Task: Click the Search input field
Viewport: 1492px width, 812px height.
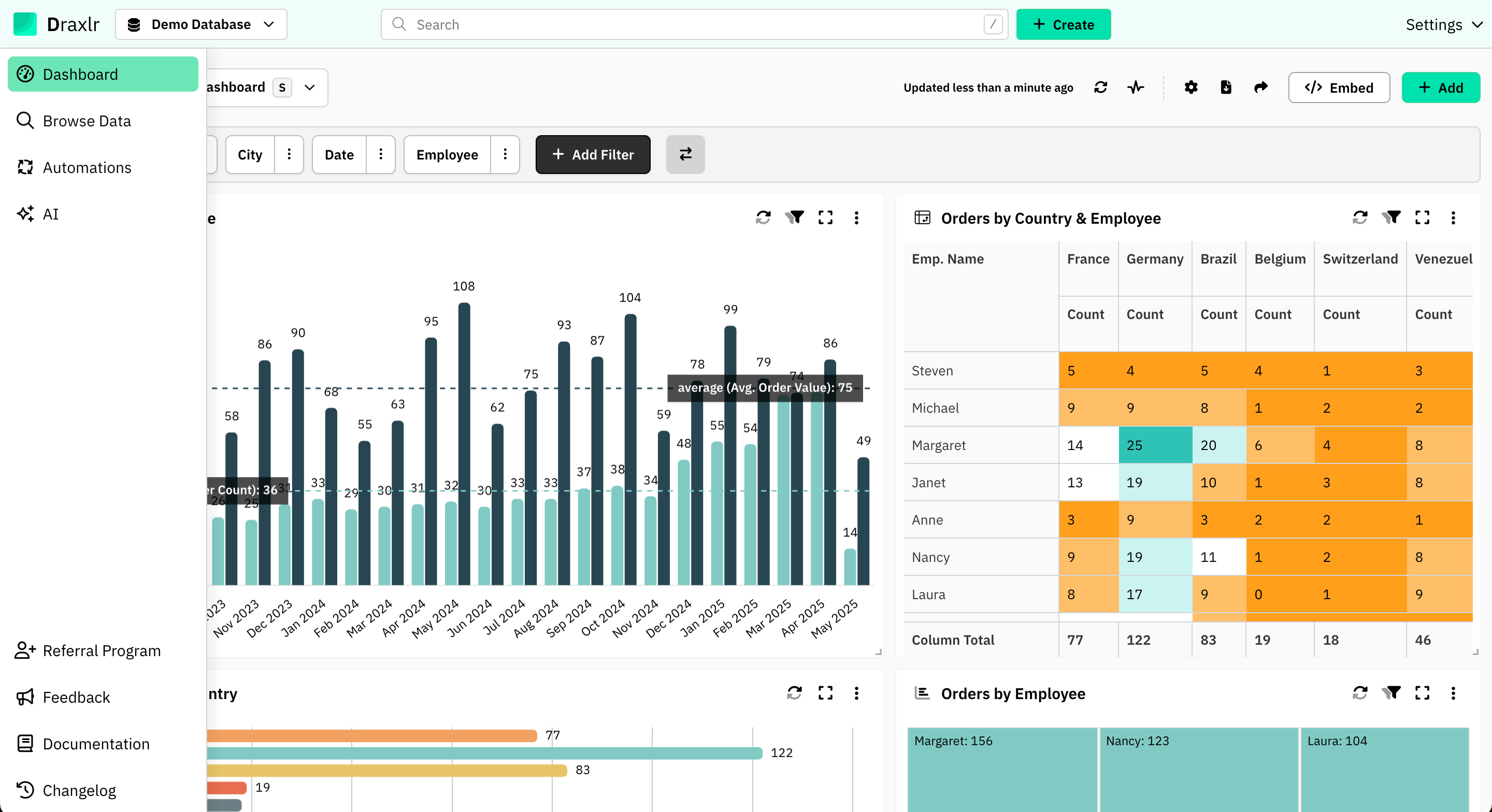Action: [x=694, y=24]
